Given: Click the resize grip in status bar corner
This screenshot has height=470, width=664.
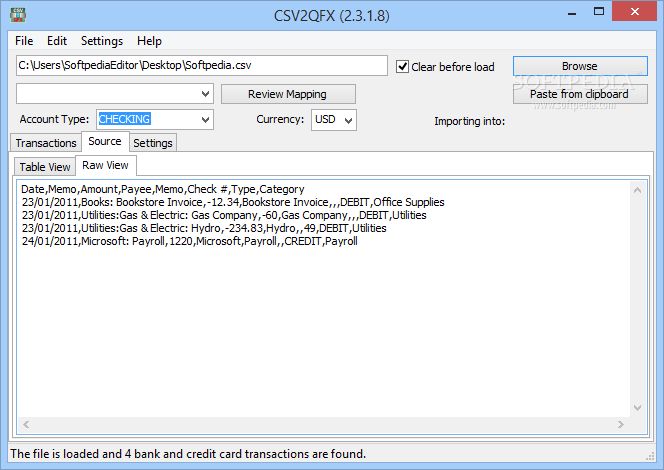Looking at the screenshot, I should click(x=650, y=456).
